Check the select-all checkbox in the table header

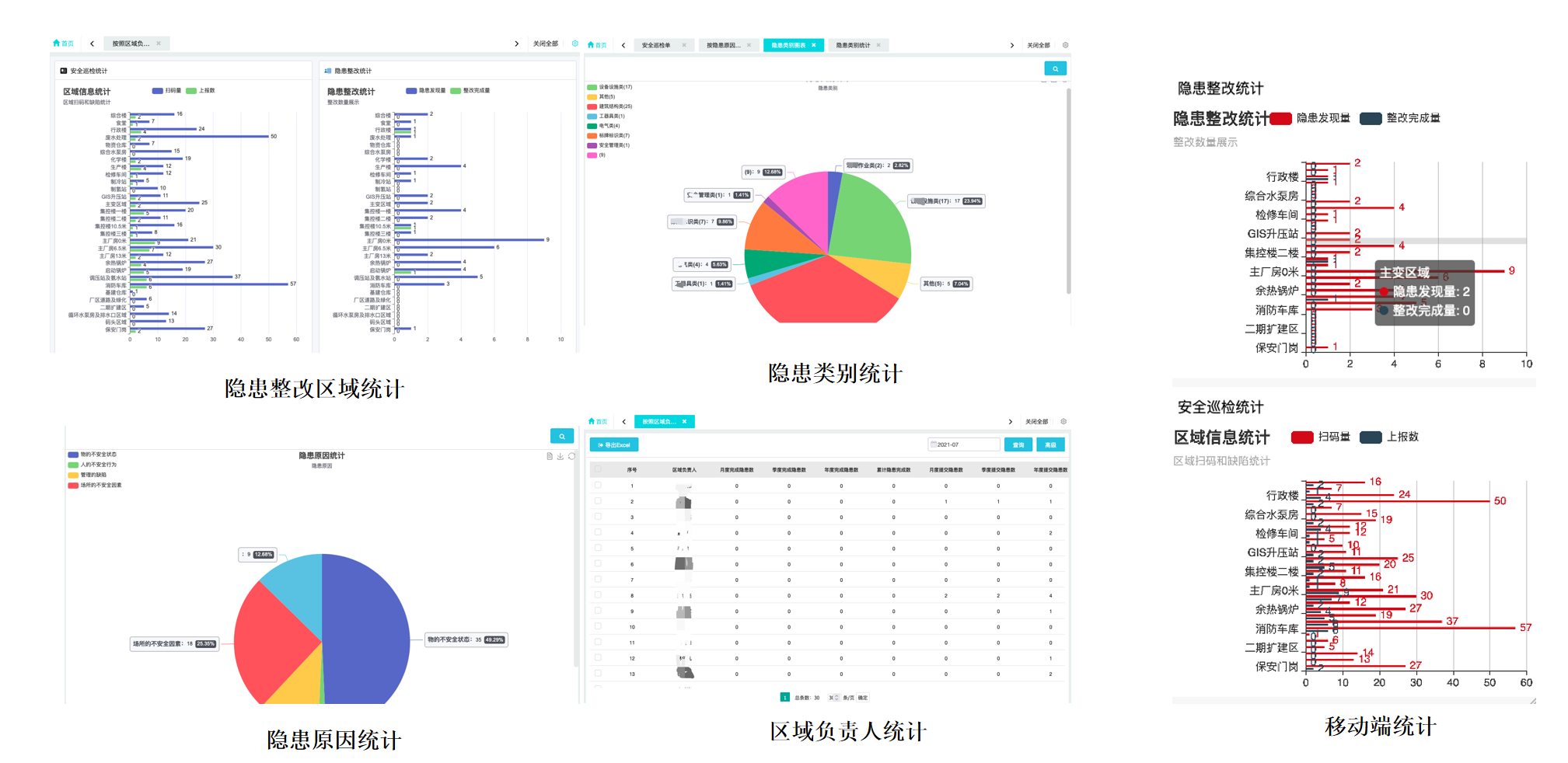598,469
